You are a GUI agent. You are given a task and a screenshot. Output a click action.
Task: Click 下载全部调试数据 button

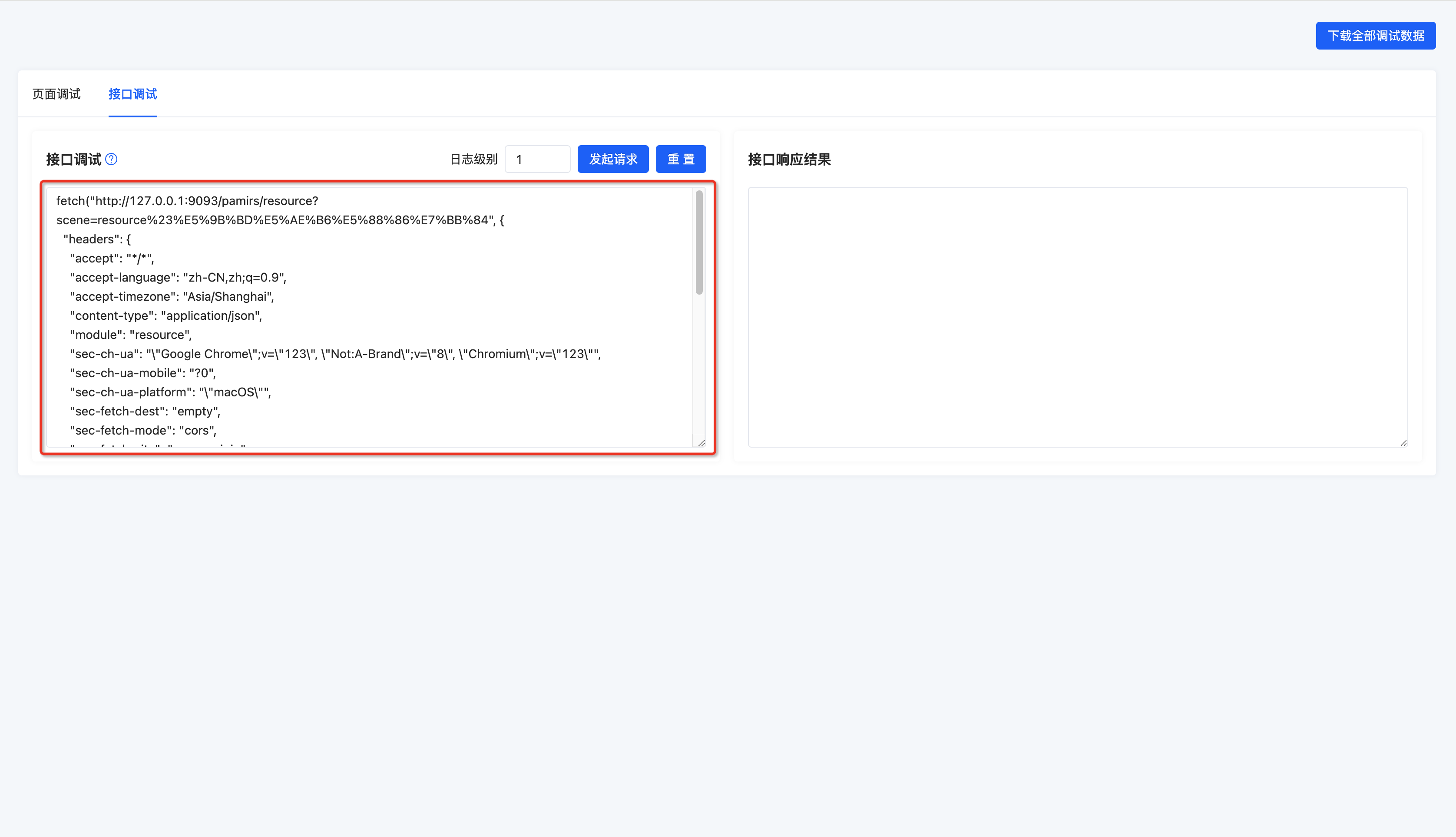point(1375,36)
